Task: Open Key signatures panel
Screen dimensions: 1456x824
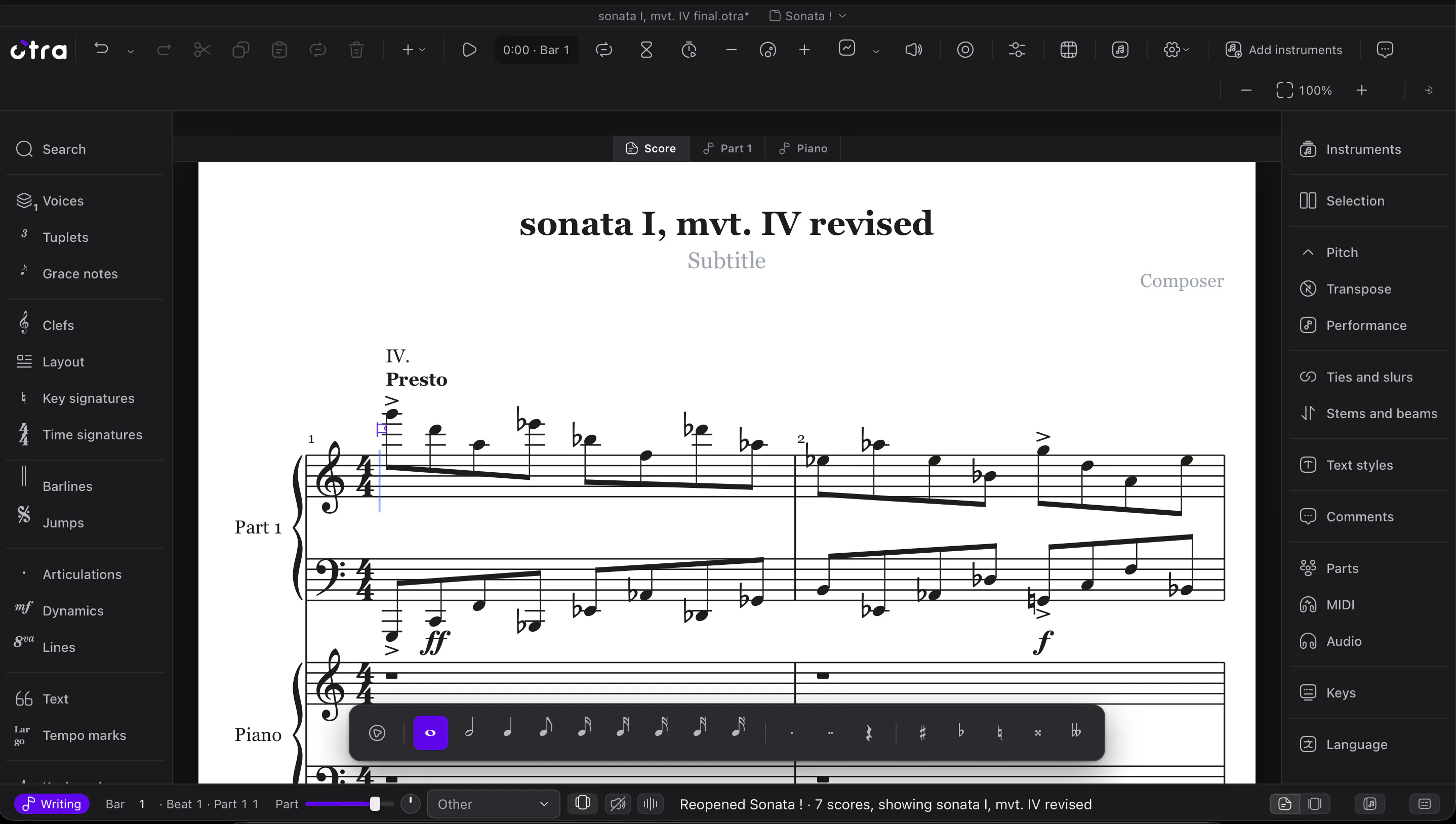Action: pos(85,398)
